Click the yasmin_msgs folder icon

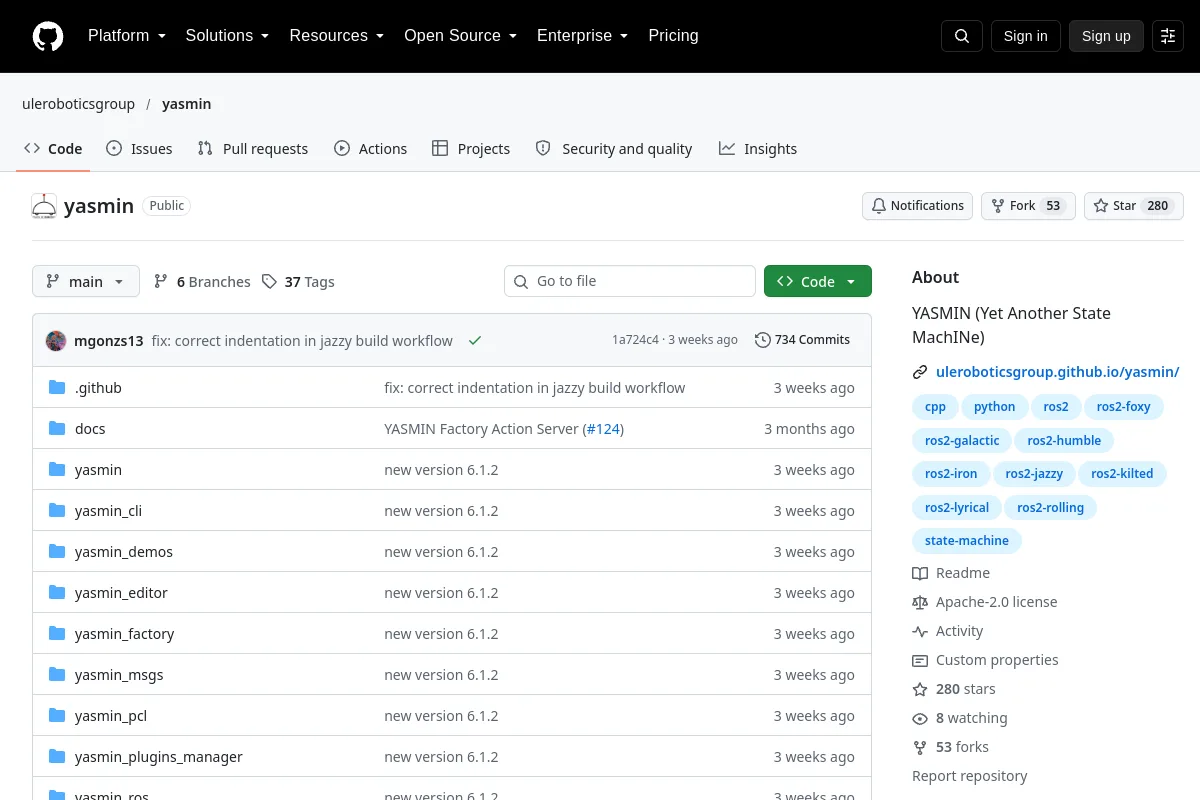coord(57,675)
